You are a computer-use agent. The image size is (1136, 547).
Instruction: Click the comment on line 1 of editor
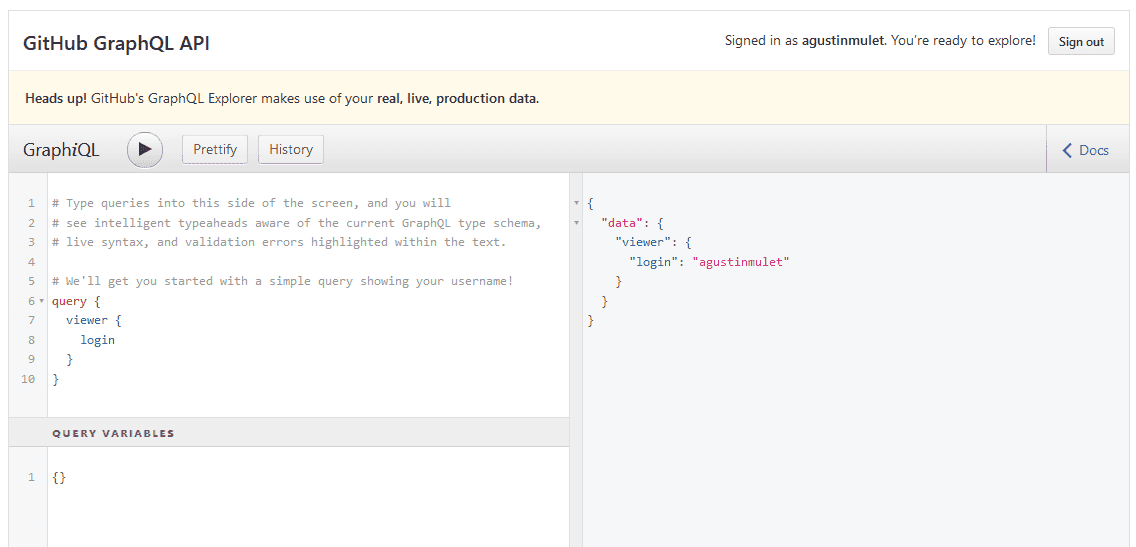[251, 204]
